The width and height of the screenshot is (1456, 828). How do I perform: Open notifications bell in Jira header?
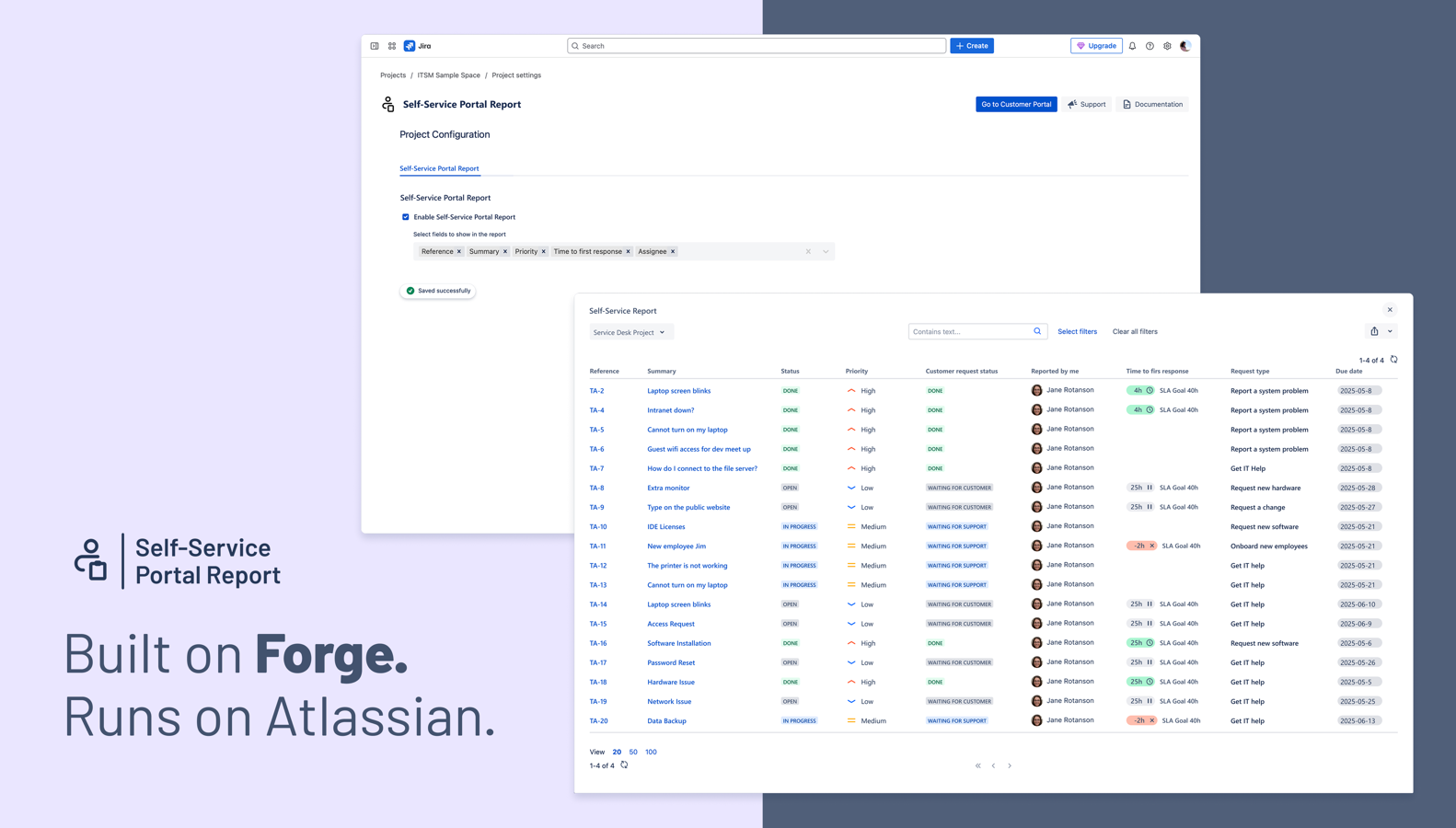click(1132, 46)
